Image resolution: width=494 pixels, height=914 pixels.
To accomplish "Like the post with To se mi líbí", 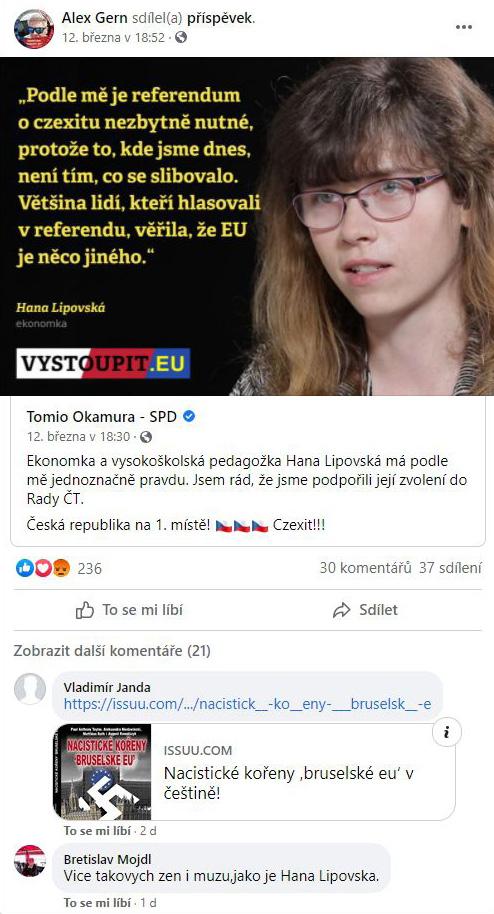I will click(129, 610).
